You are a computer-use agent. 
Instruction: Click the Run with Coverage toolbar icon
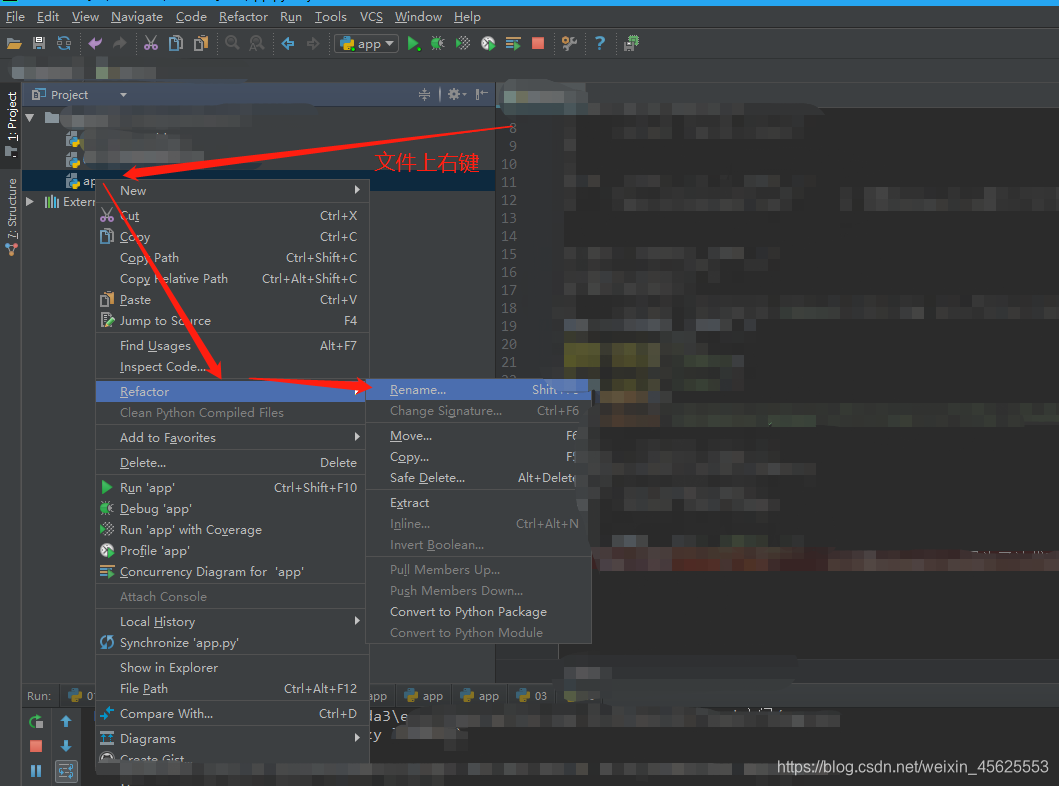click(x=463, y=44)
